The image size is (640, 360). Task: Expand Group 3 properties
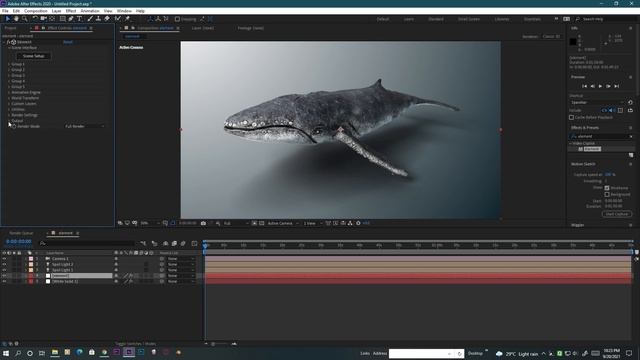[9, 76]
